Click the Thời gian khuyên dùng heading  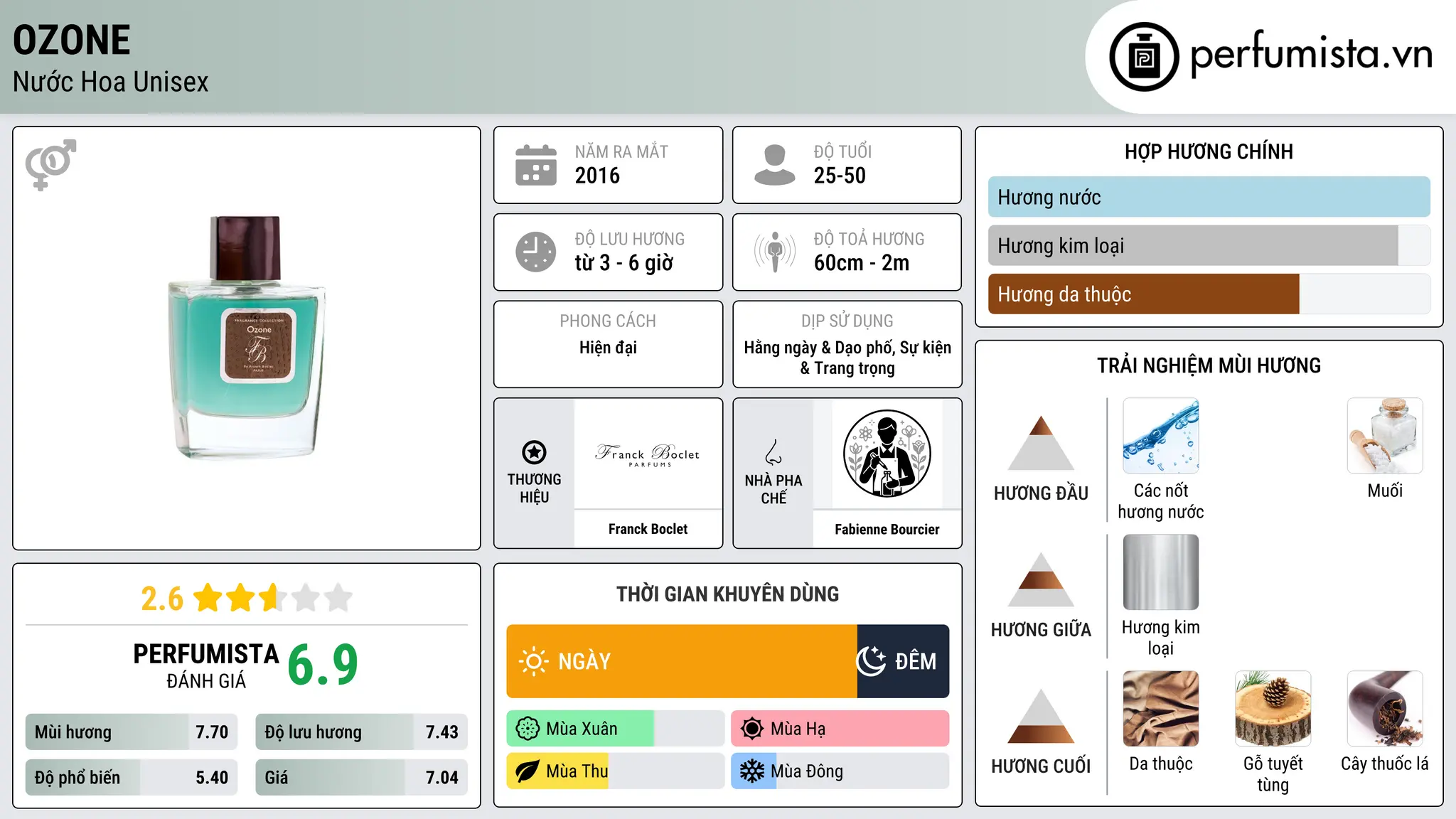point(727,594)
